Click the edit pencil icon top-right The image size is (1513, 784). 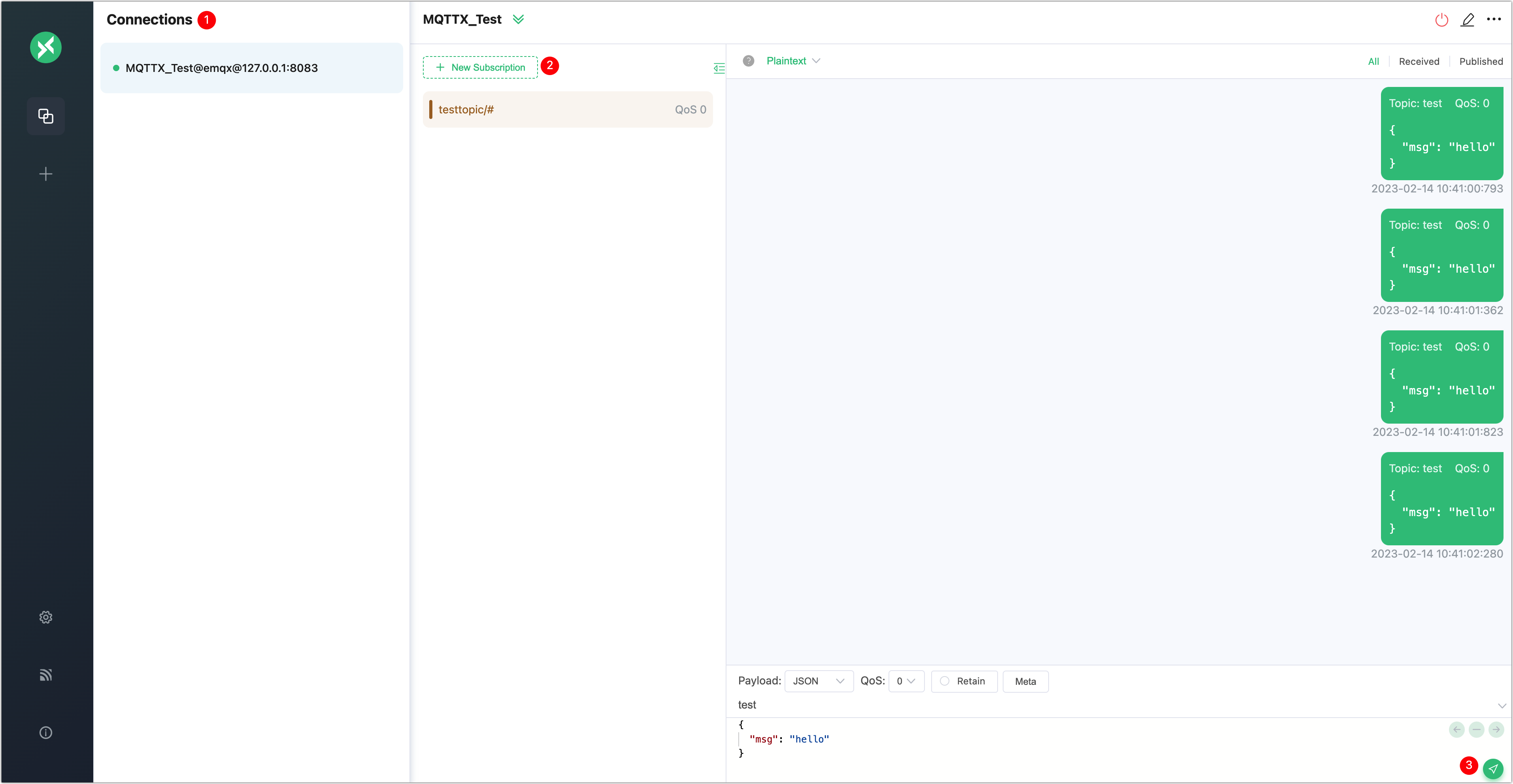1467,19
